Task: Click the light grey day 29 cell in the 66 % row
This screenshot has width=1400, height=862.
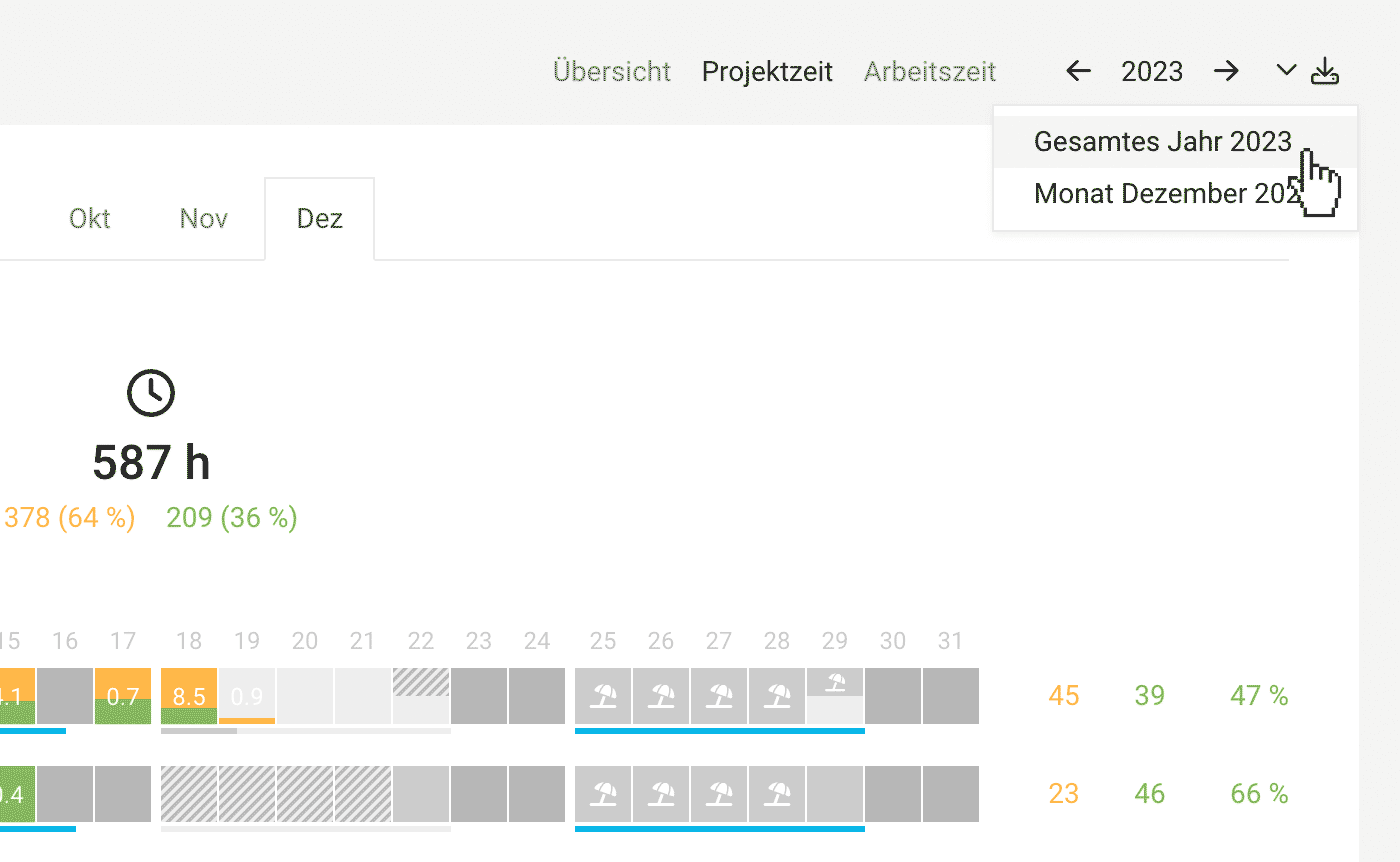Action: [835, 794]
